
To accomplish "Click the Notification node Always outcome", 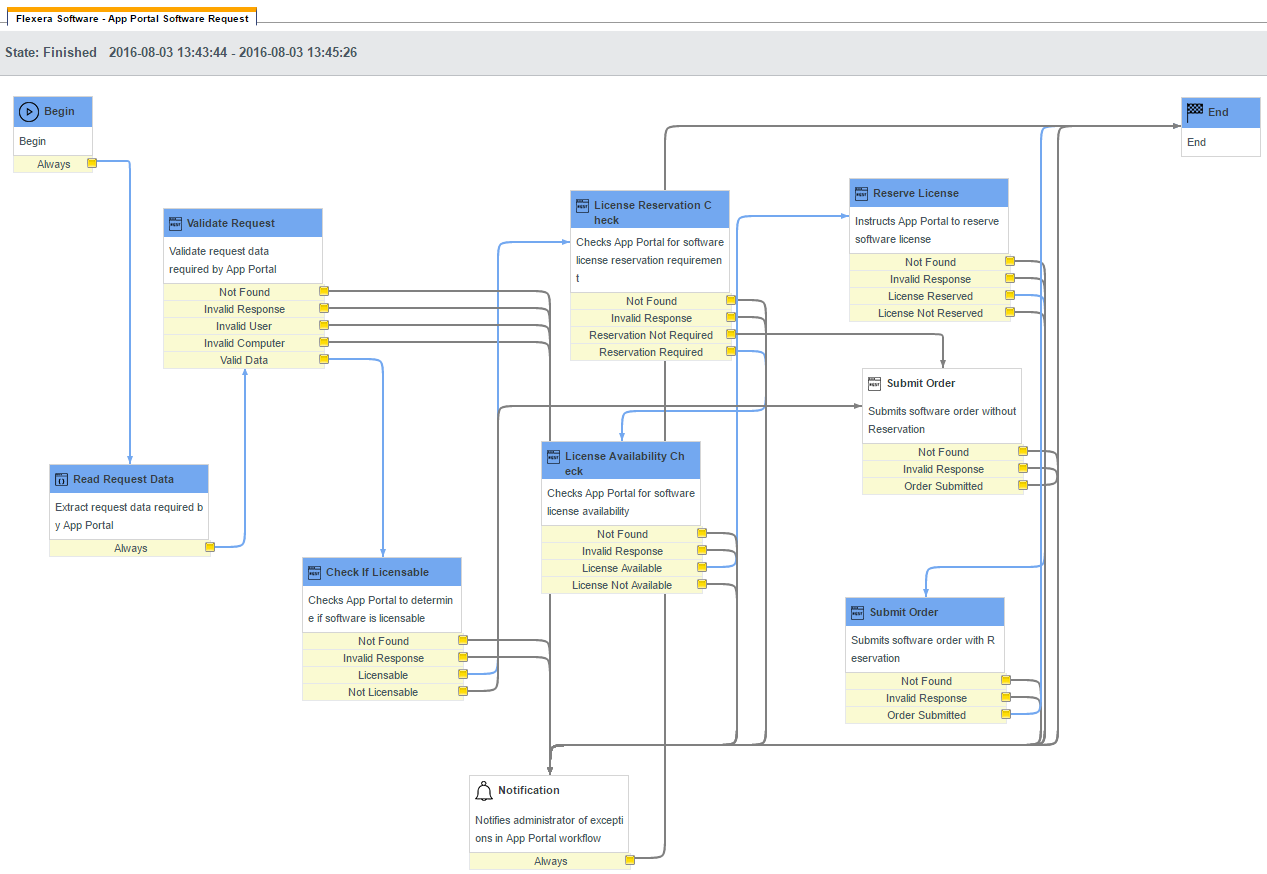I will pyautogui.click(x=551, y=861).
